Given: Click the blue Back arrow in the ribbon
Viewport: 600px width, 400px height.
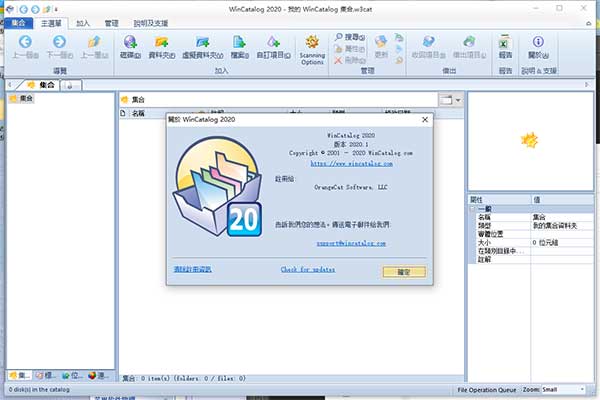Looking at the screenshot, I should tap(25, 41).
